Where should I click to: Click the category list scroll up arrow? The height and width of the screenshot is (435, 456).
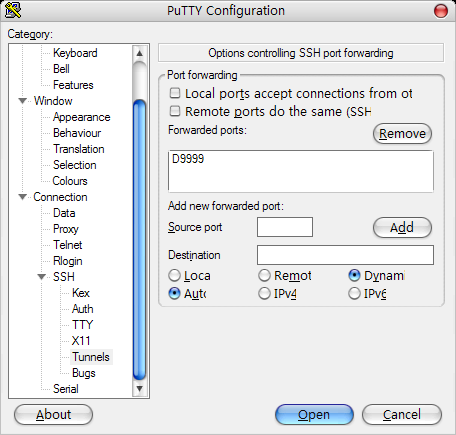[139, 53]
